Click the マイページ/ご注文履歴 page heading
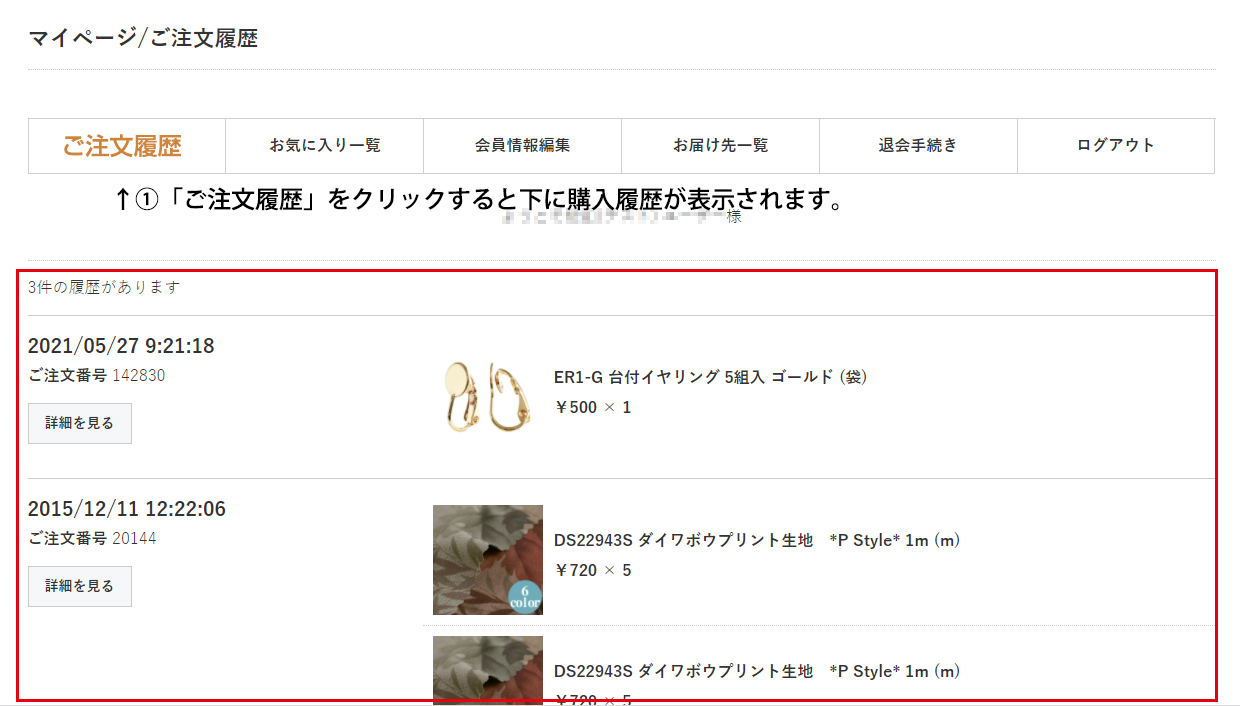The height and width of the screenshot is (706, 1240). pyautogui.click(x=143, y=39)
